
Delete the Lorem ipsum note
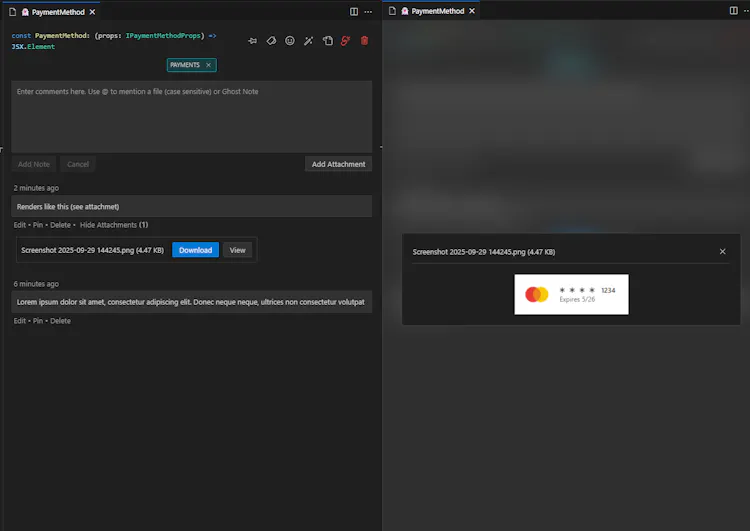tap(60, 321)
